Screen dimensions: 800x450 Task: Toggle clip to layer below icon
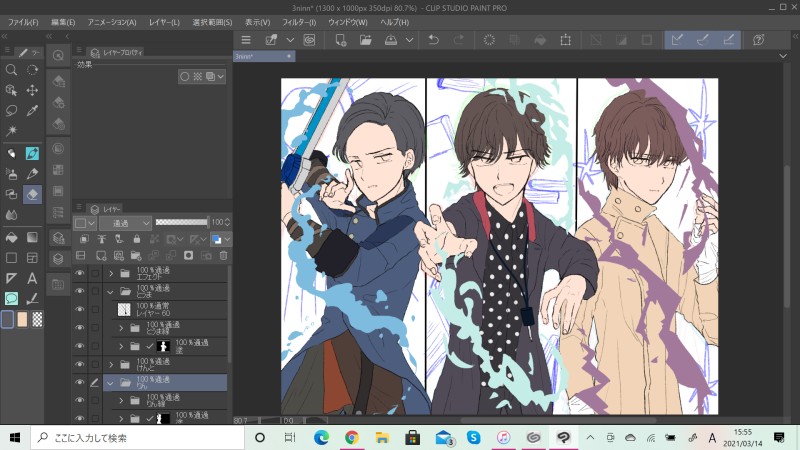click(84, 238)
